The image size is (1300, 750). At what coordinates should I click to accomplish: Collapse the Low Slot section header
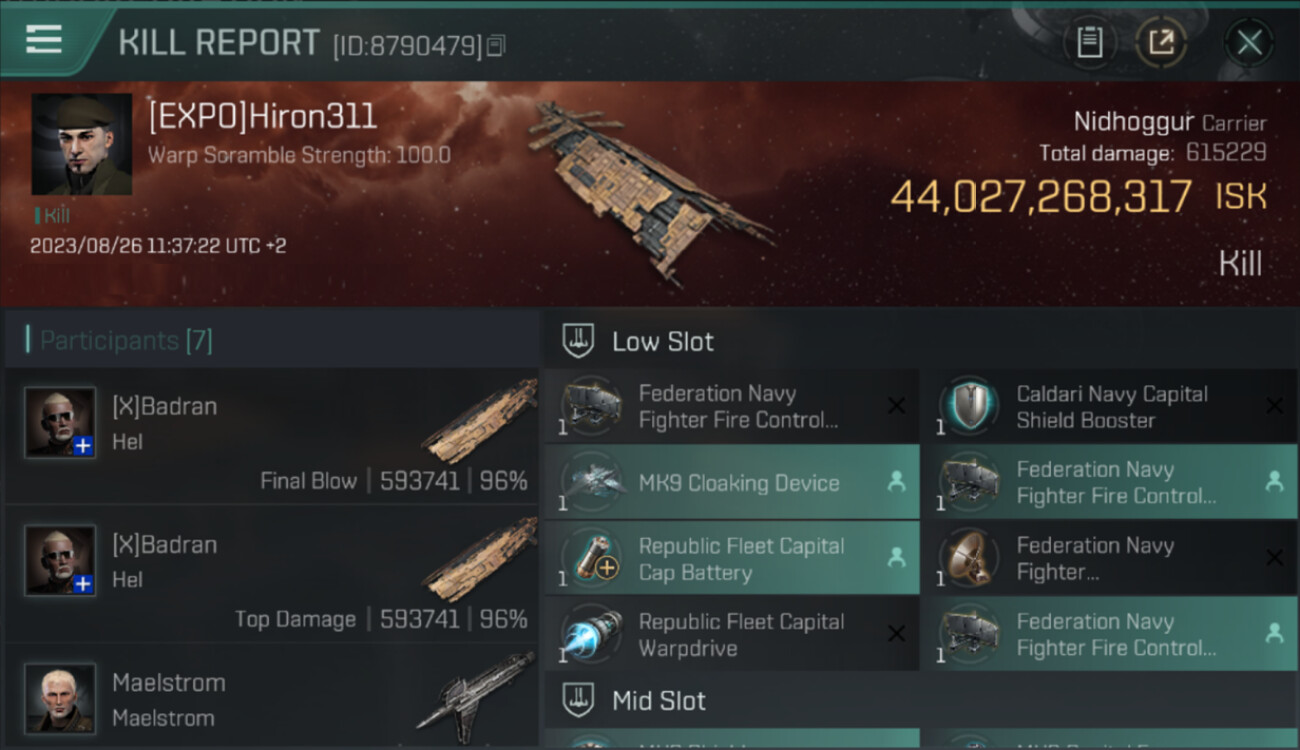click(662, 341)
